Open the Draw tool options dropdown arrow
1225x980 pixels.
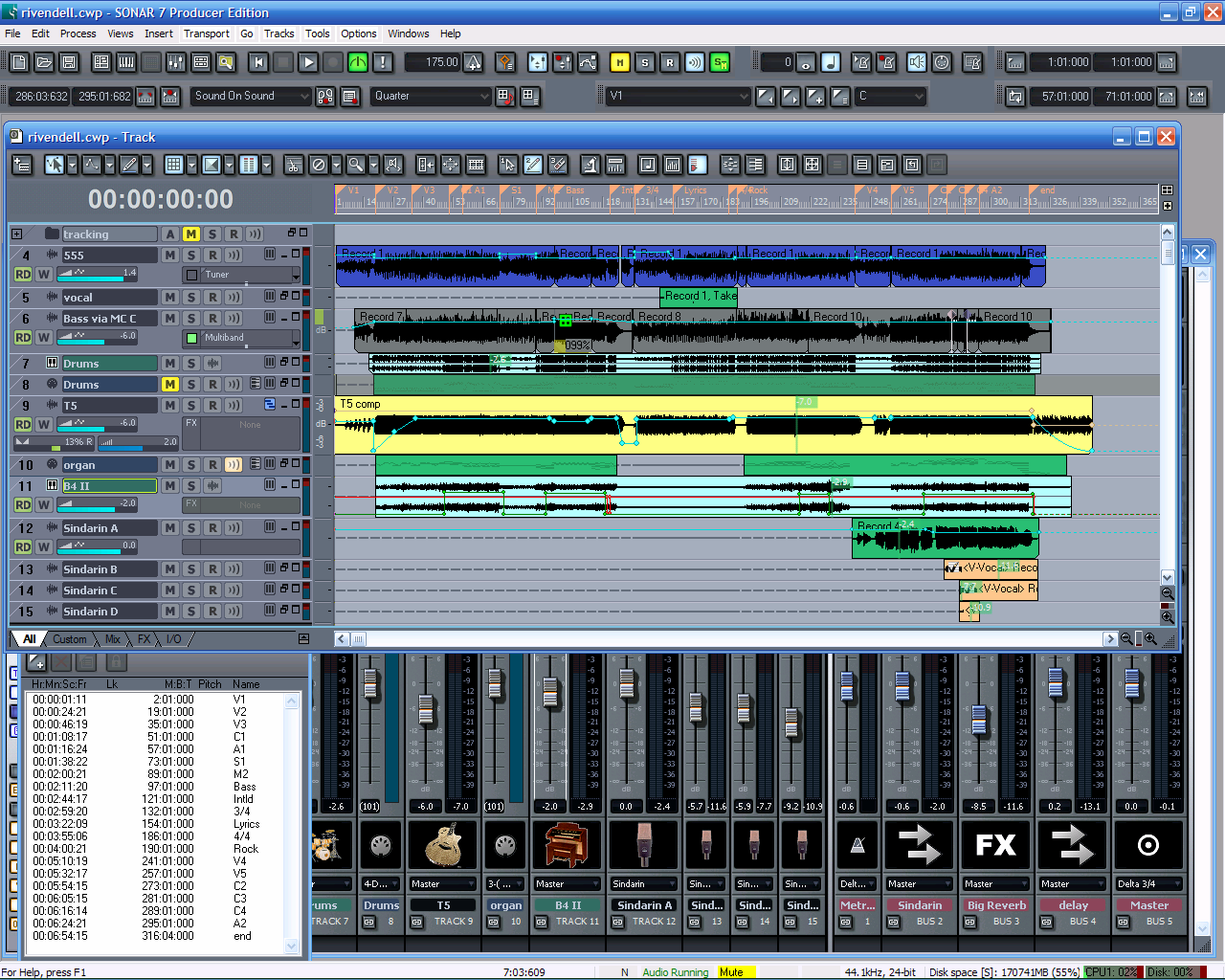coord(147,165)
